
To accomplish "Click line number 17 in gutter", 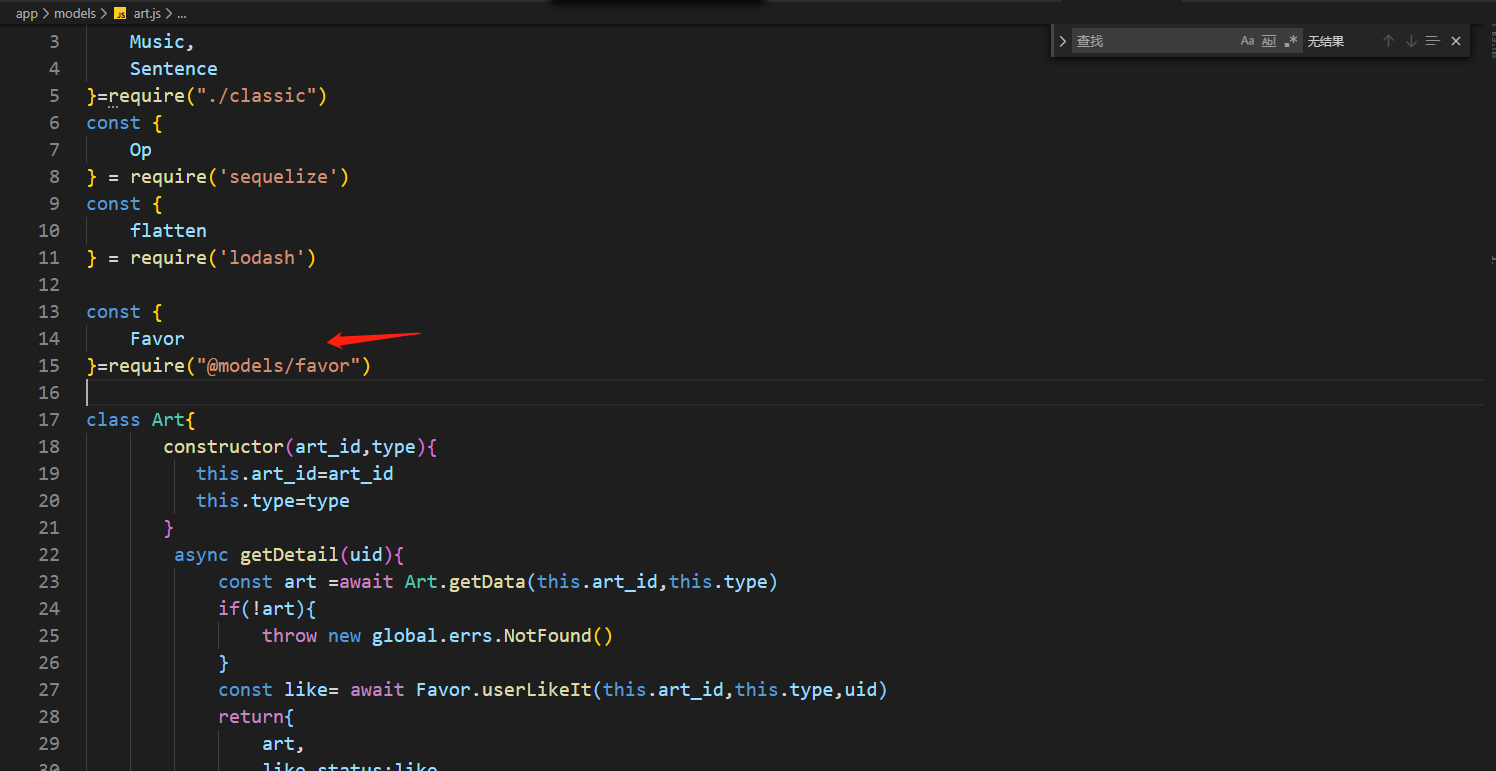I will pyautogui.click(x=49, y=419).
